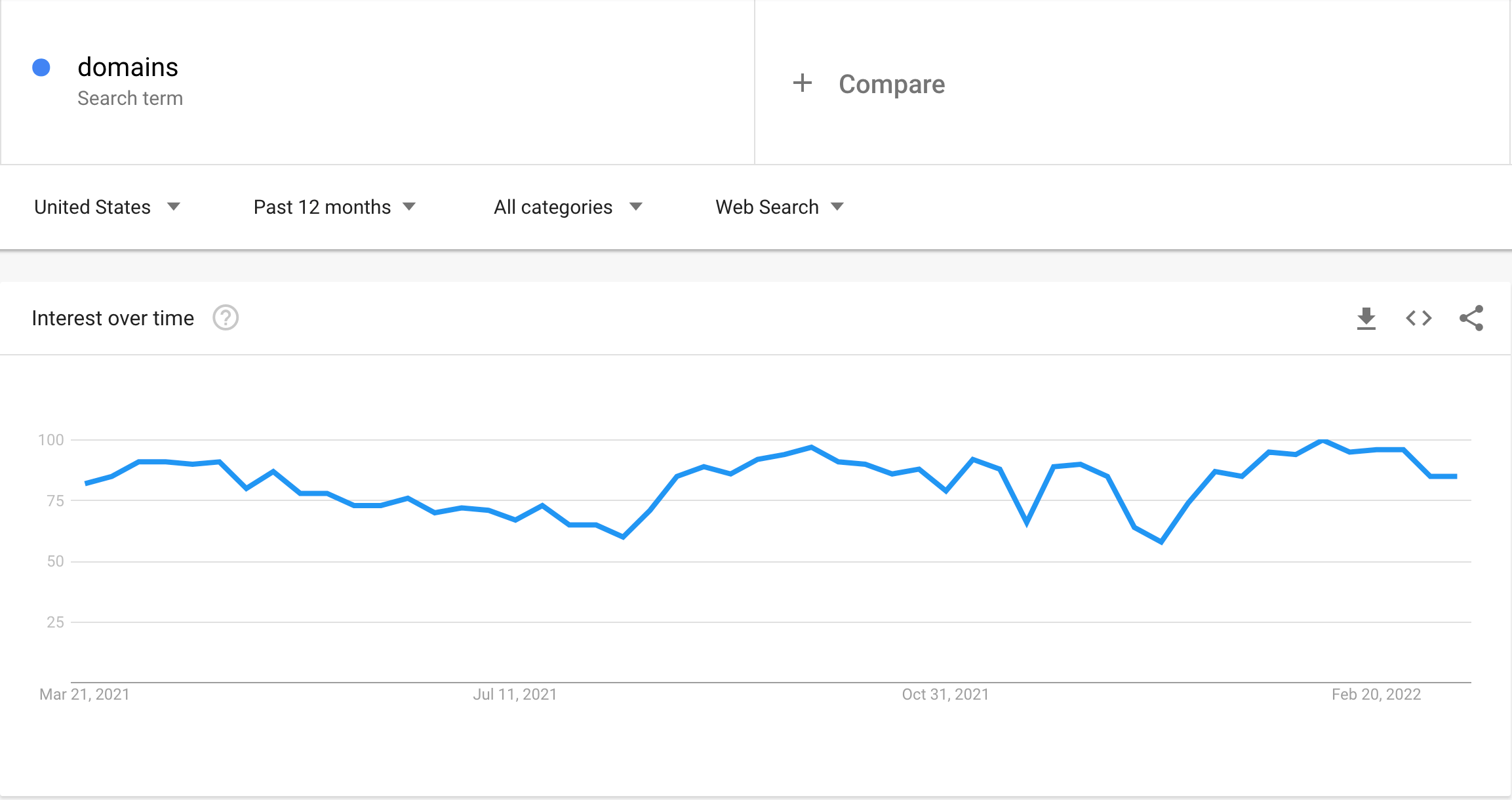Open the Past 12 months time range
The height and width of the screenshot is (800, 1512).
pos(334,207)
